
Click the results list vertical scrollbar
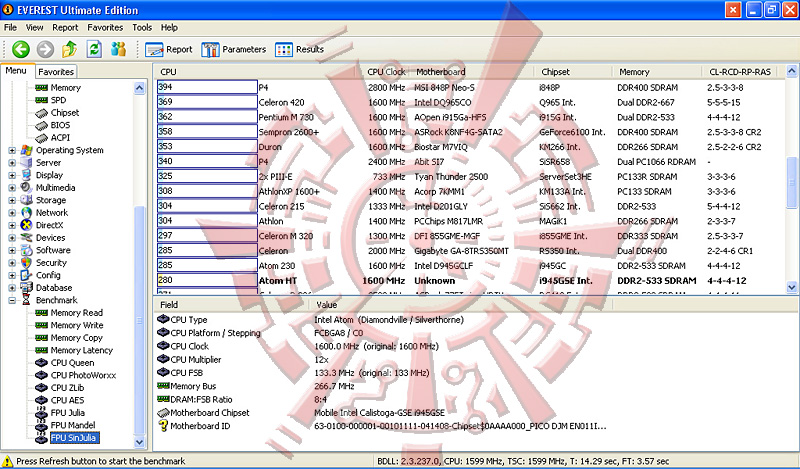click(792, 180)
